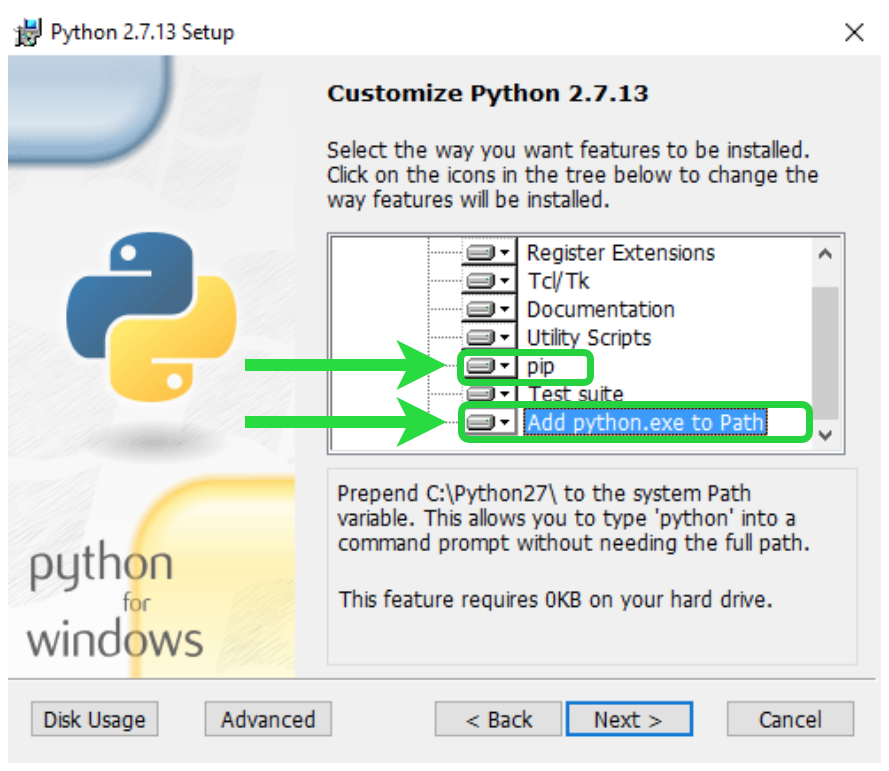Viewport: 889px width, 771px height.
Task: Click the drive icon next to Tcl/Tk
Action: (481, 281)
